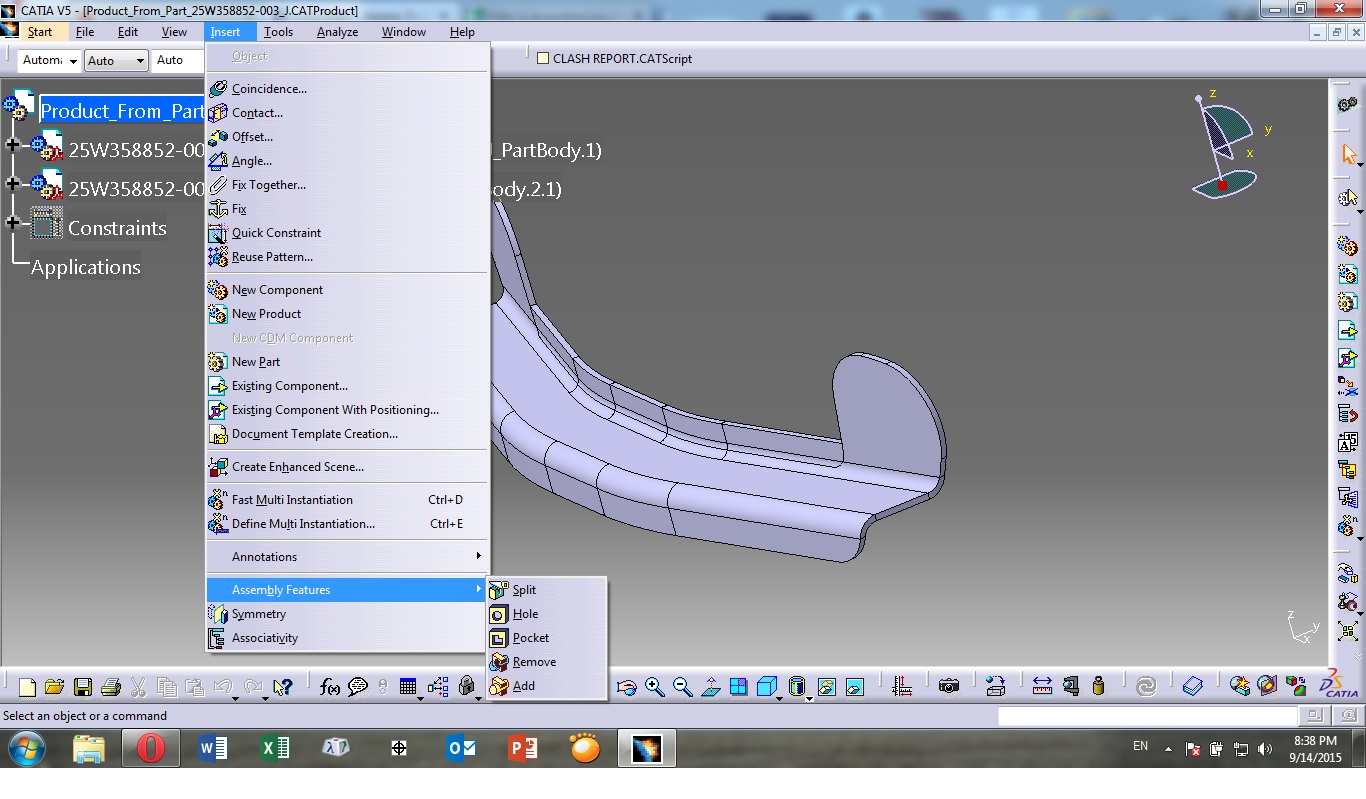Click the Capture camera icon

949,687
